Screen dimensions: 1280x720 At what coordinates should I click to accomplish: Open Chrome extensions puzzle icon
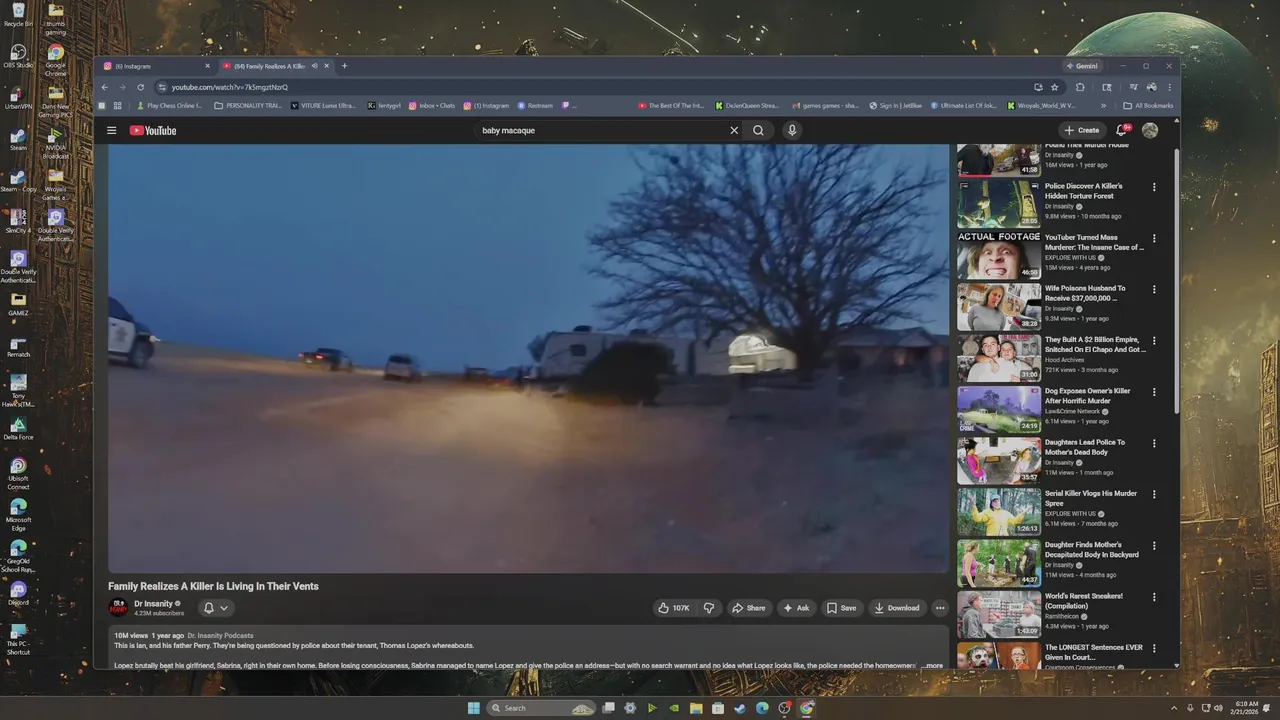[x=1080, y=87]
